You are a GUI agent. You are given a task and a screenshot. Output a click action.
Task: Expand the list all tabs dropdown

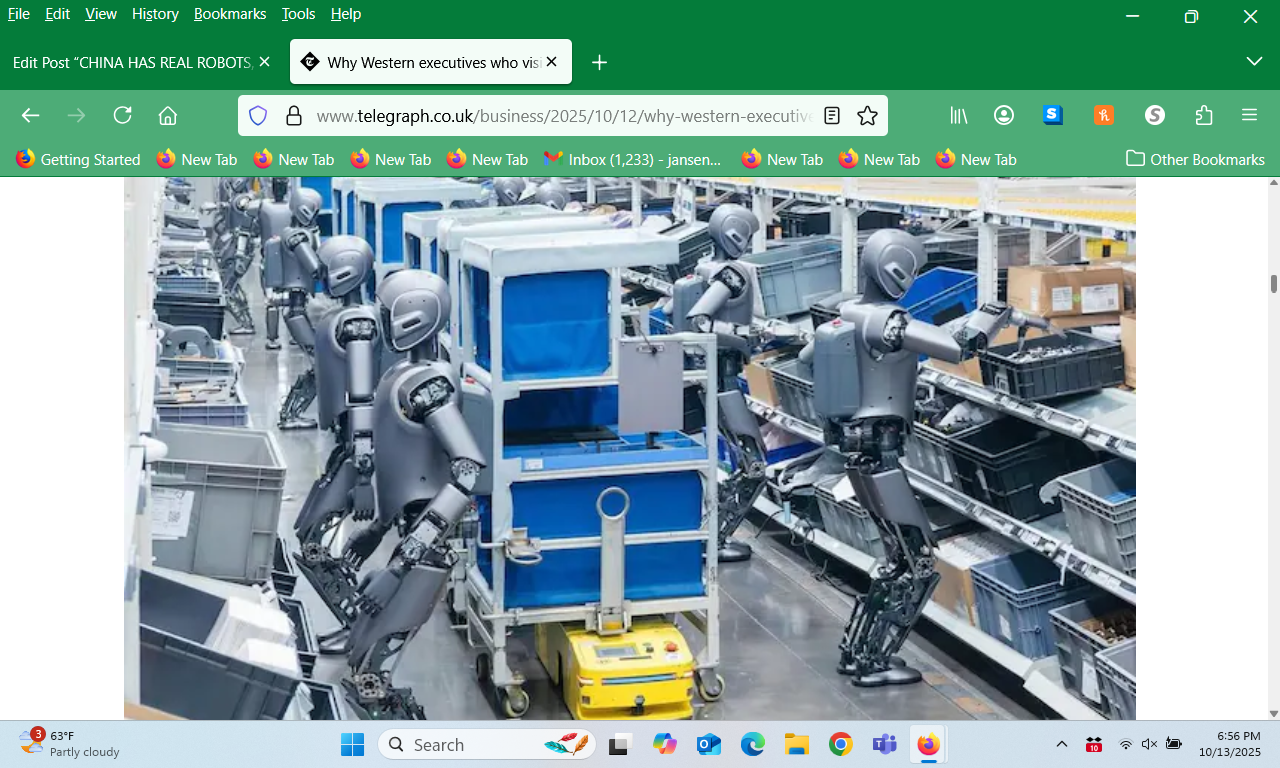(x=1254, y=62)
